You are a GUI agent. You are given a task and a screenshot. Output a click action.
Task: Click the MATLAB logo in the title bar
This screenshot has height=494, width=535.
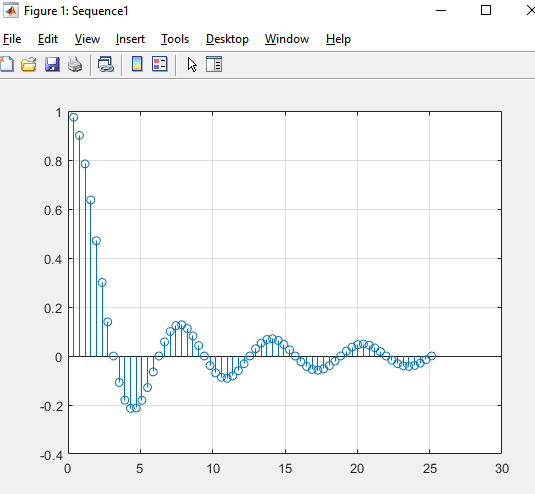[11, 10]
